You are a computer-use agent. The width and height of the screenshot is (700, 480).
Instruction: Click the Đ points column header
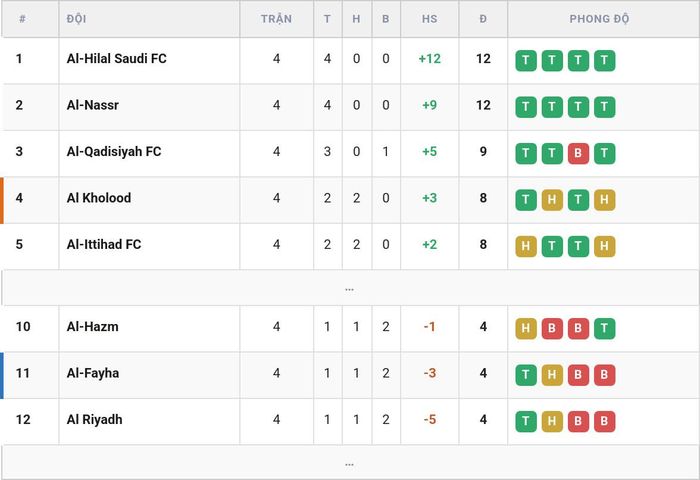pyautogui.click(x=483, y=19)
